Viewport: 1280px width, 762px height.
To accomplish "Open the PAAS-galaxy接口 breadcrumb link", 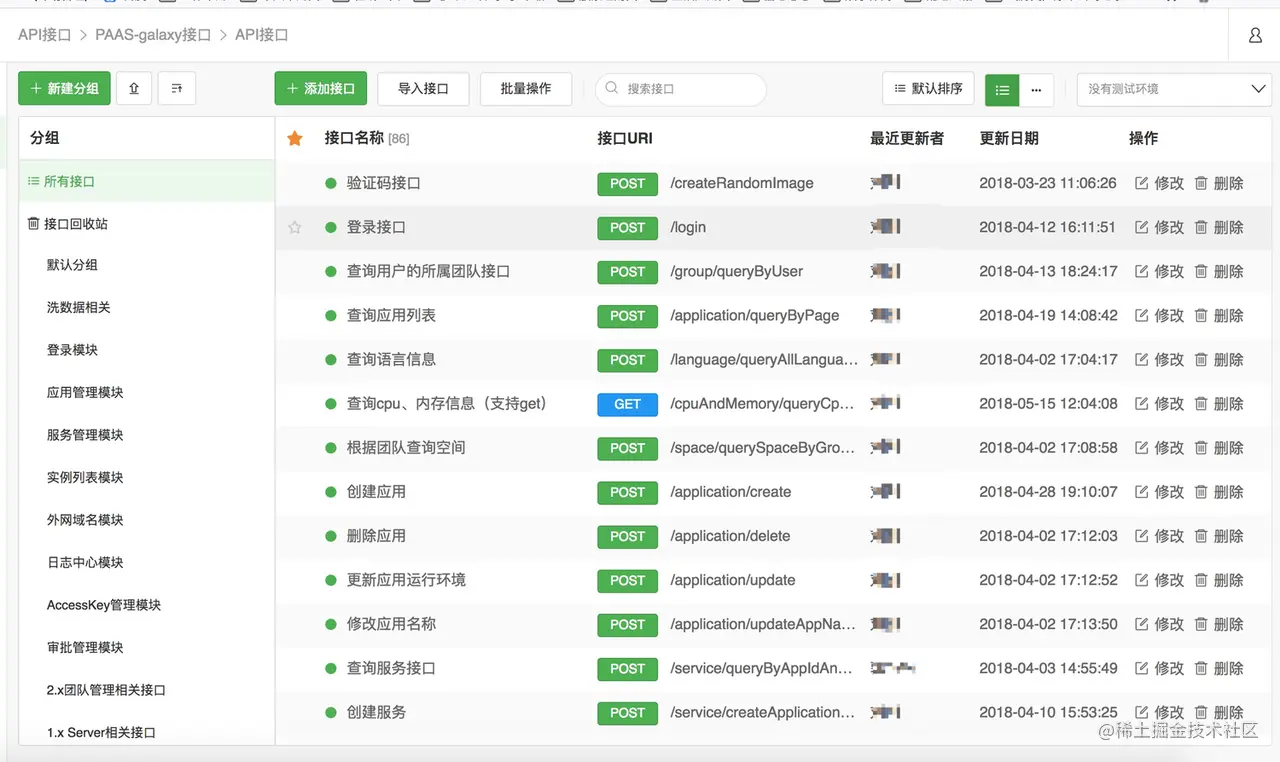I will (x=153, y=35).
